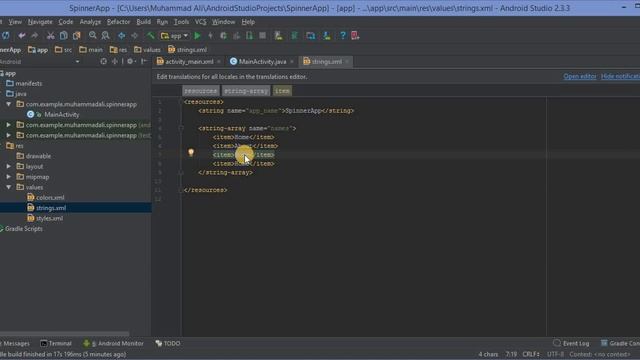Click the Paste toolbar icon
640x360 pixels.
77,36
